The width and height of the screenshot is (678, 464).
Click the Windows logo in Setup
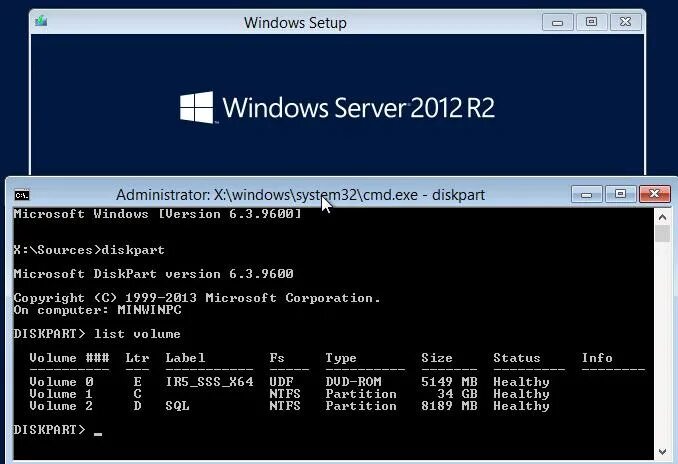(197, 107)
